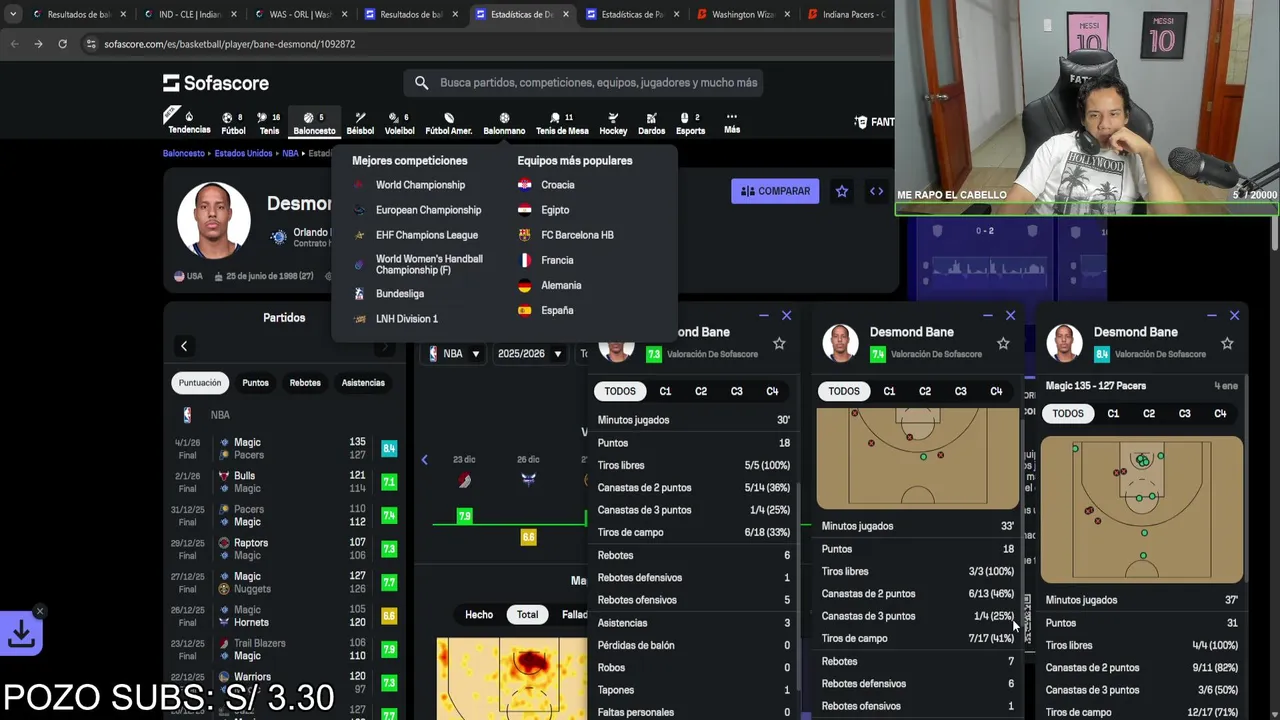The height and width of the screenshot is (720, 1280).
Task: Switch to the Indiana Pacers browser tab
Action: [848, 14]
